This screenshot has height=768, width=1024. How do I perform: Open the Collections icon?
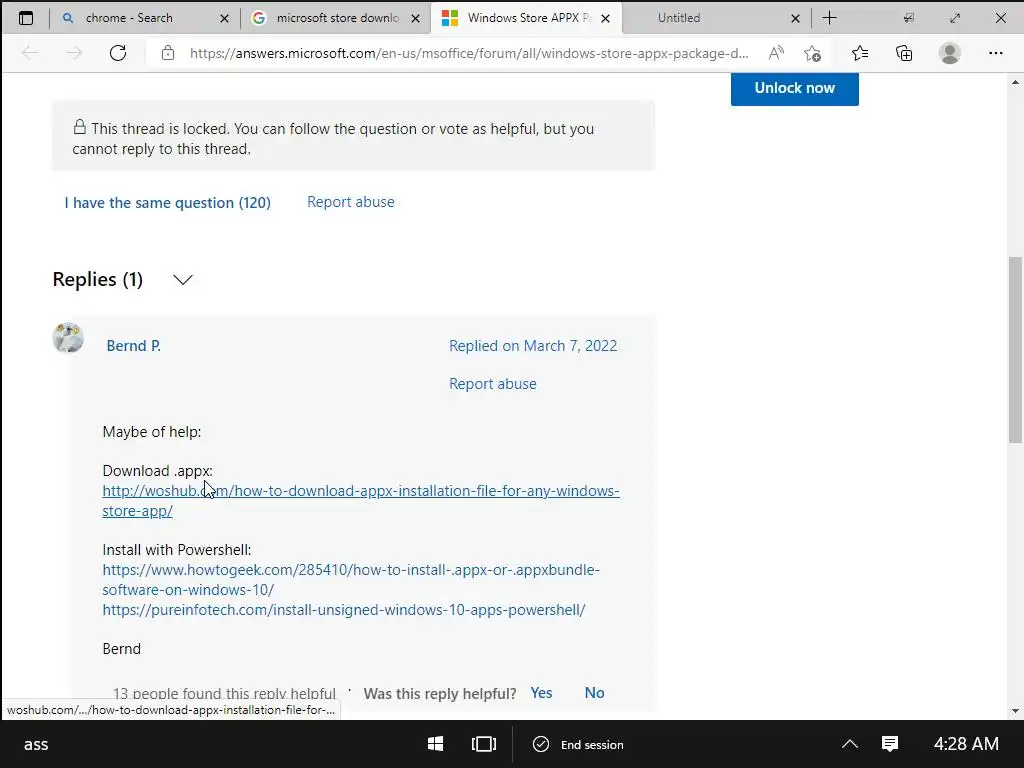904,53
